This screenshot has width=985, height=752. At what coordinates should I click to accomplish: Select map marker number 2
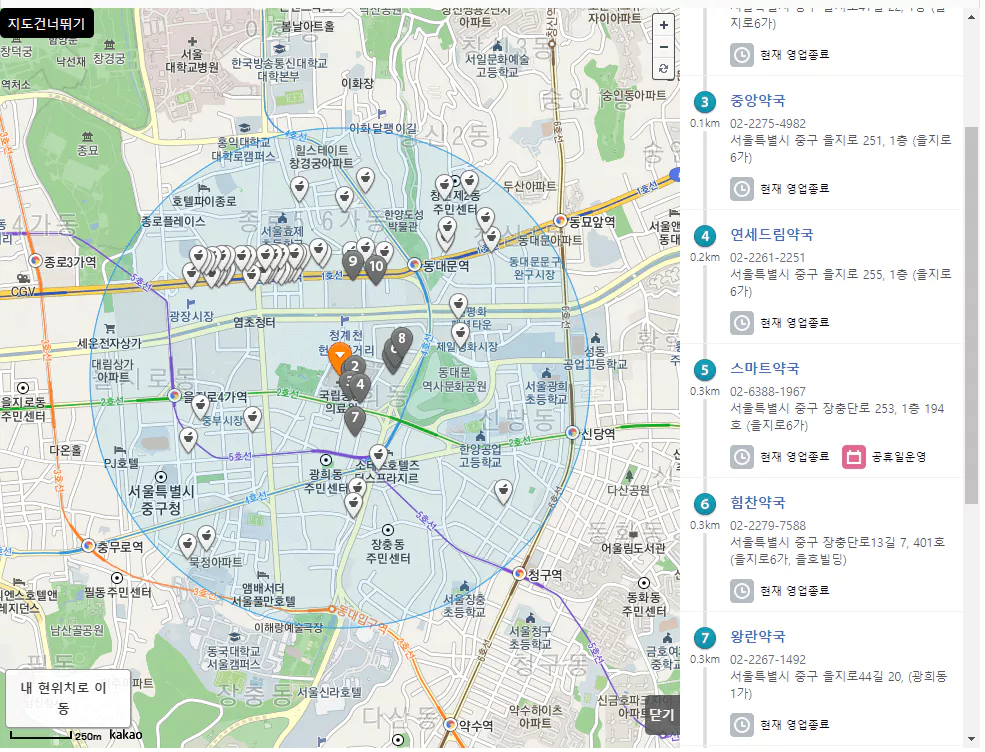[x=356, y=365]
